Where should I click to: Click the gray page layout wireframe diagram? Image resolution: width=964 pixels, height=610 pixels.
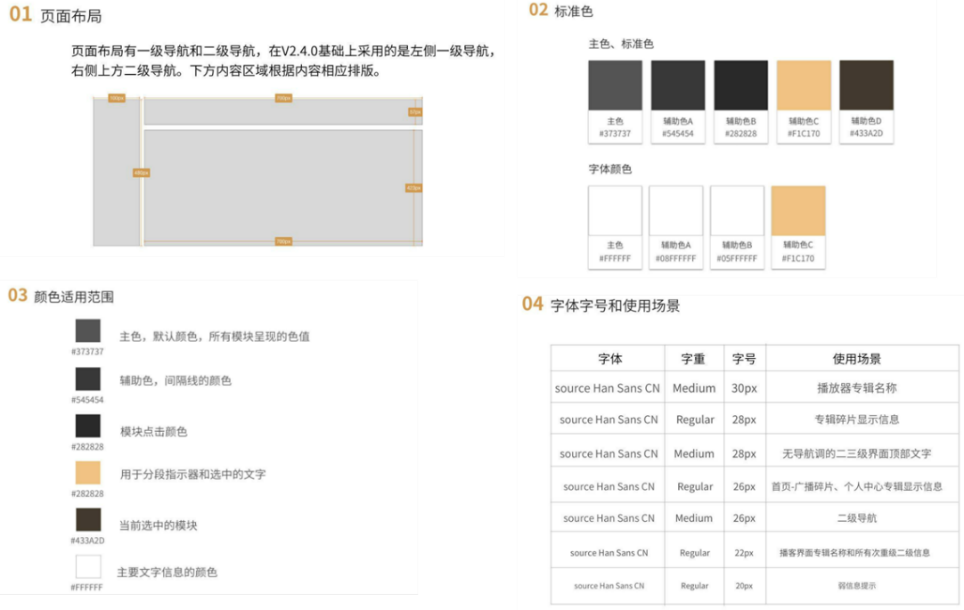tap(257, 171)
